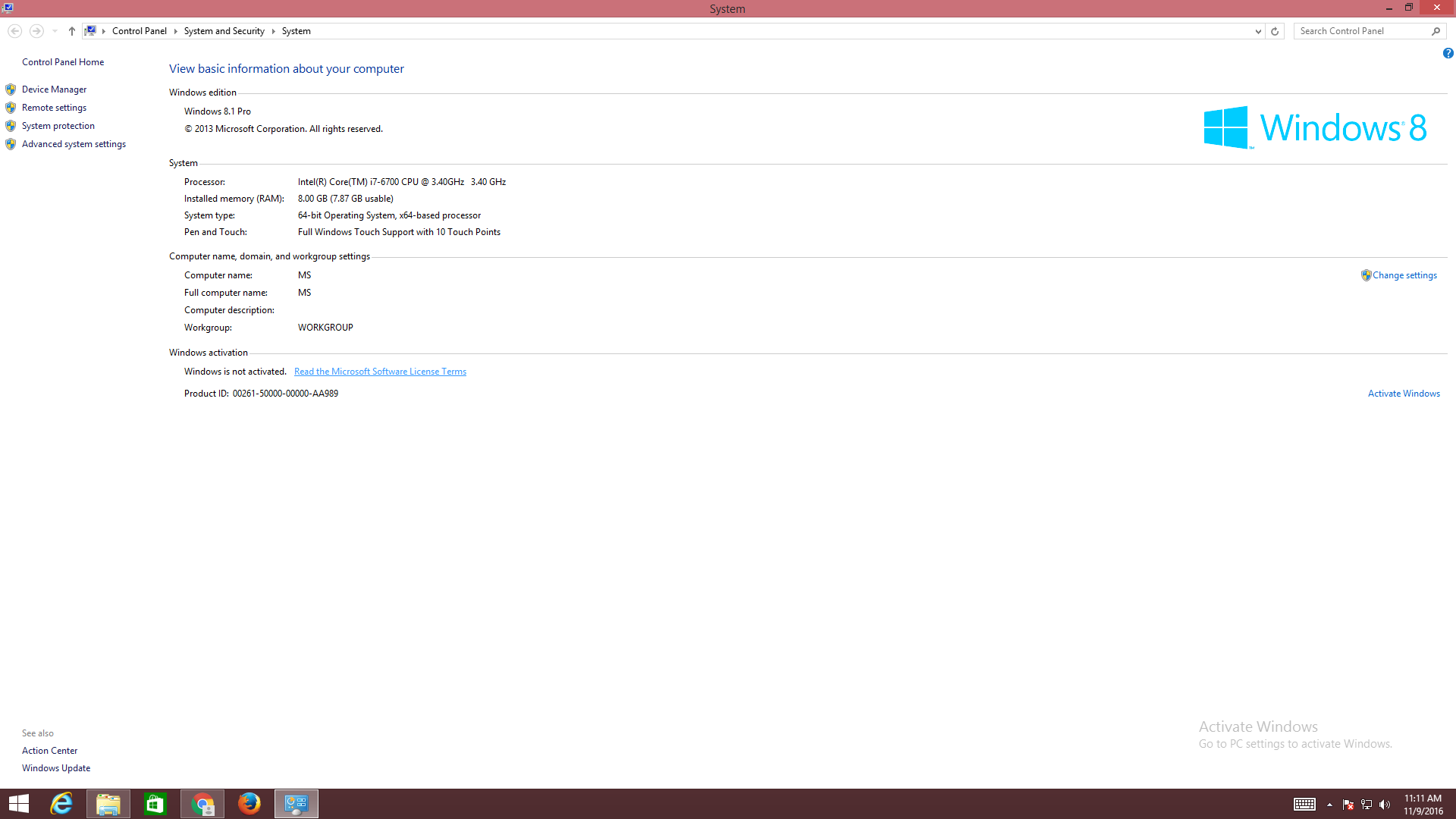Open Action Center link
The height and width of the screenshot is (819, 1456).
49,751
